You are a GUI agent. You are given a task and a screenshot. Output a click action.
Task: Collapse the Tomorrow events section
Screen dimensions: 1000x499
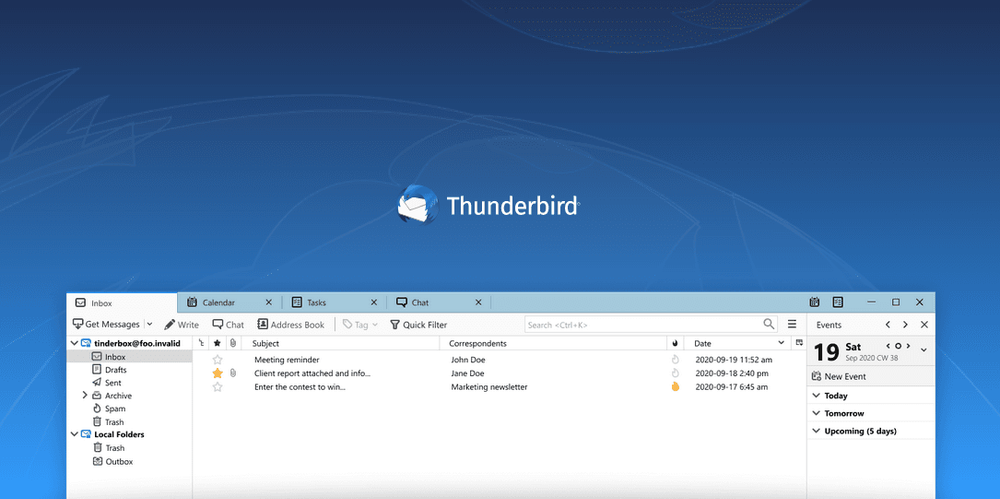point(816,414)
